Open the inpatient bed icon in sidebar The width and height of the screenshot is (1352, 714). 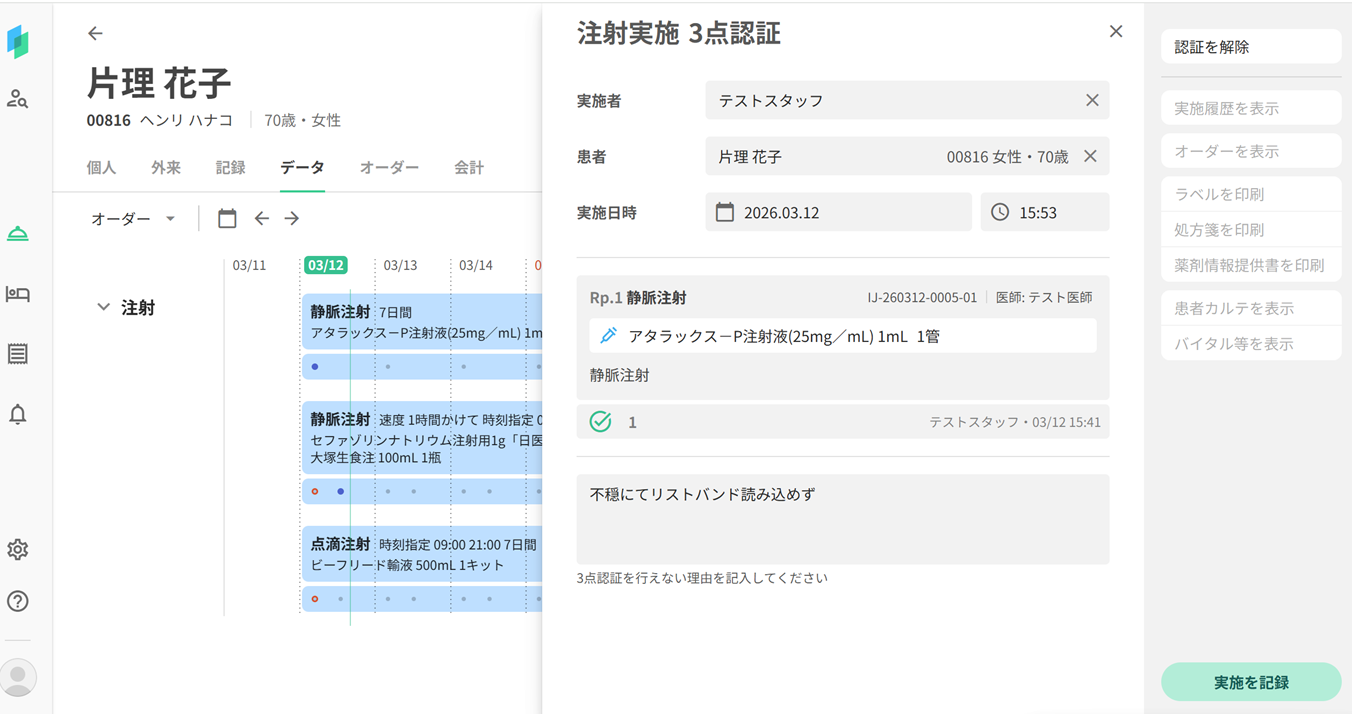(x=18, y=294)
